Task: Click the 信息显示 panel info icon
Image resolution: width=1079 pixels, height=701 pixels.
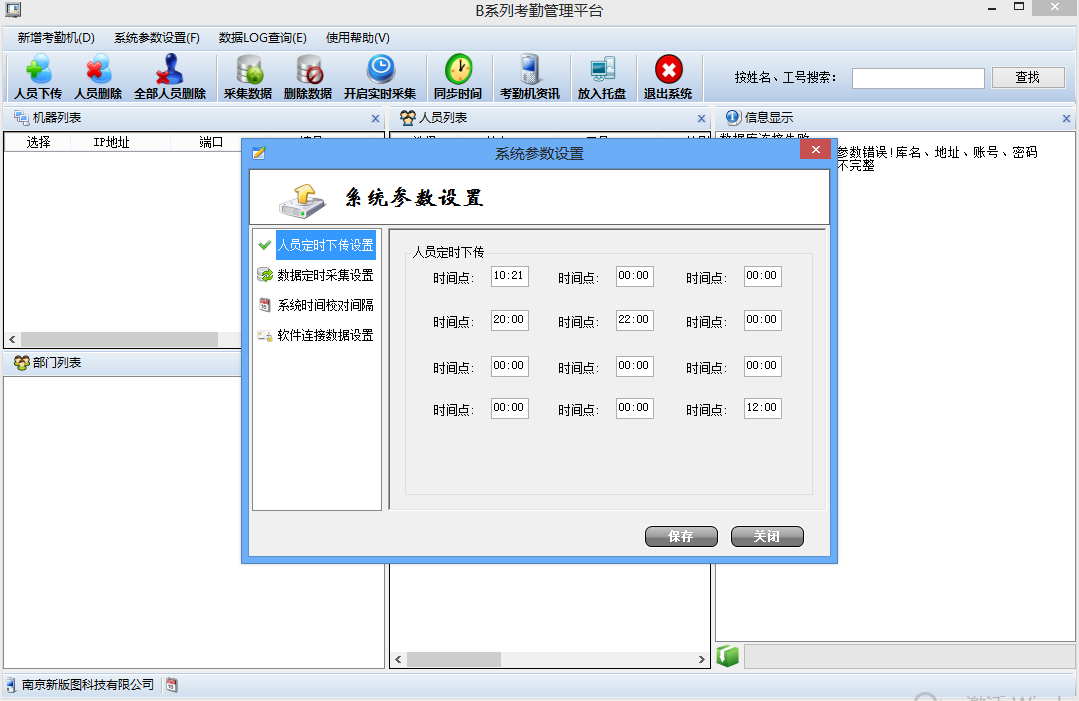Action: 734,118
